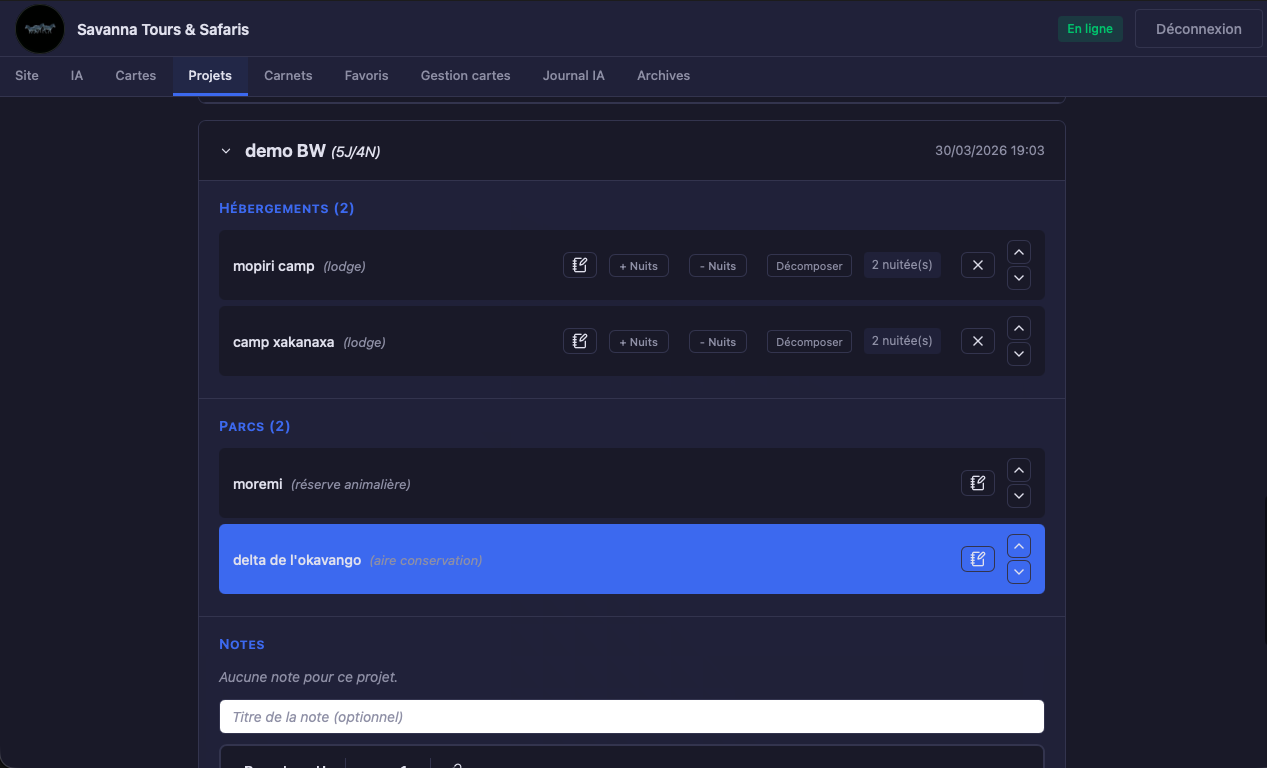Open note editor for camp xakanaxa

click(580, 341)
